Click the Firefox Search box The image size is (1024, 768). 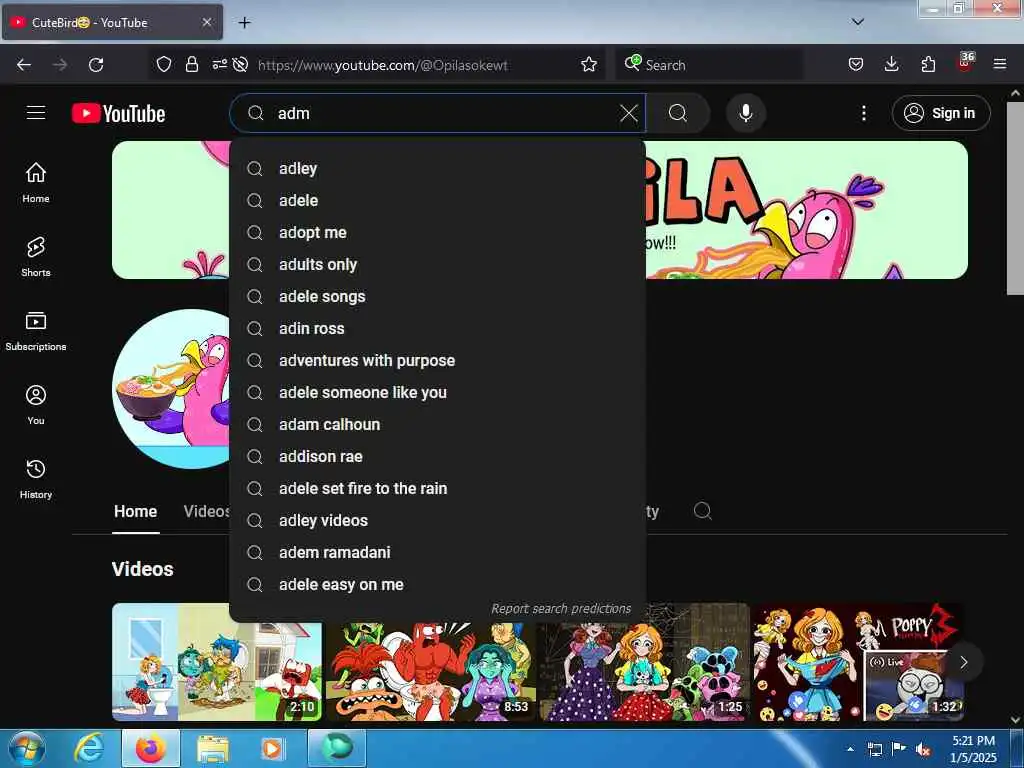(x=709, y=65)
